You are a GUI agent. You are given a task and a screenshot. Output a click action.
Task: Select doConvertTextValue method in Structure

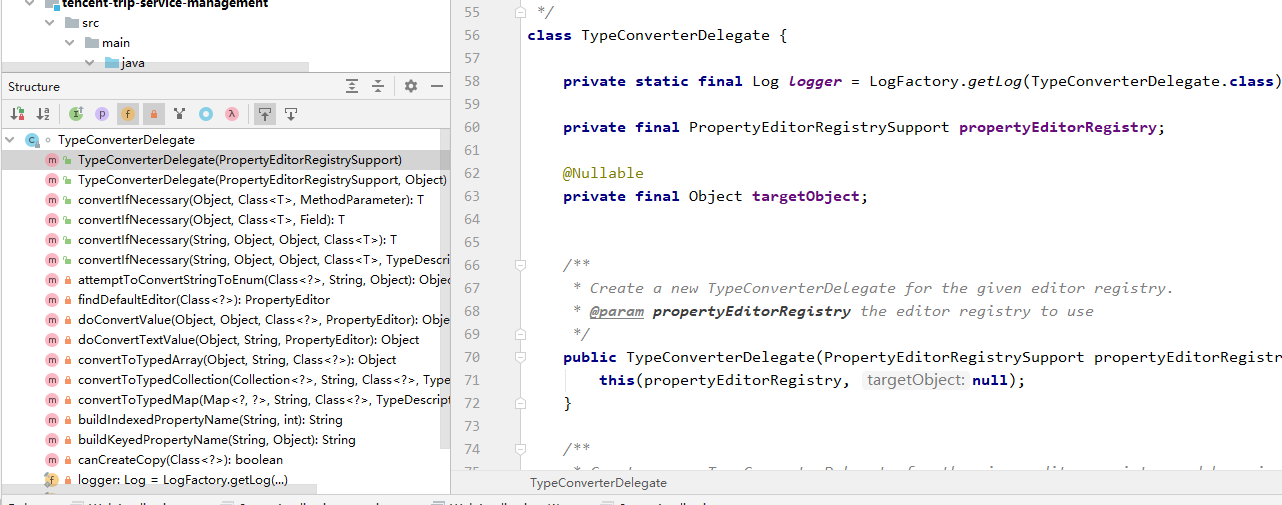(225, 340)
